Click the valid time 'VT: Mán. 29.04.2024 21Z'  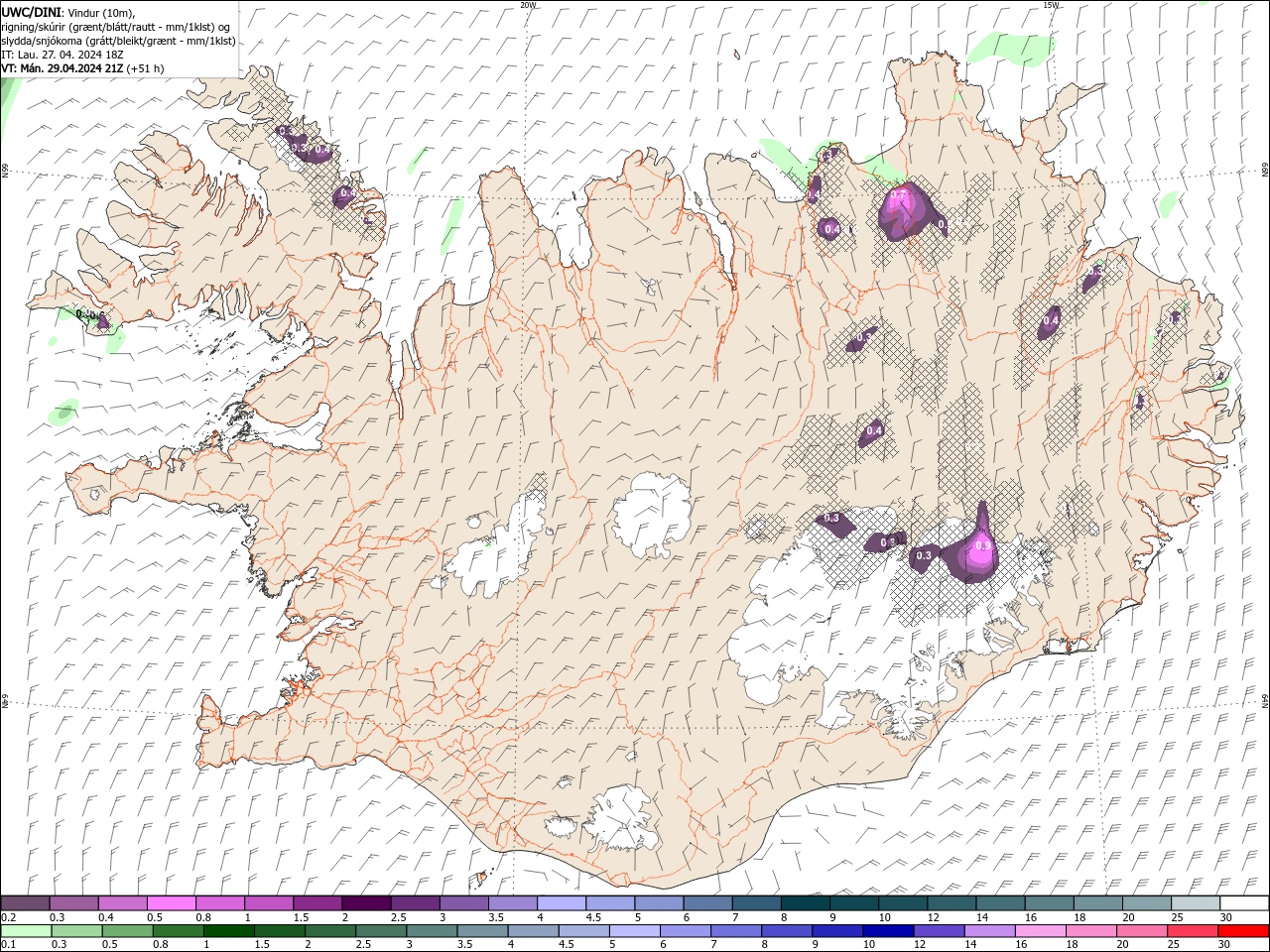coord(63,68)
